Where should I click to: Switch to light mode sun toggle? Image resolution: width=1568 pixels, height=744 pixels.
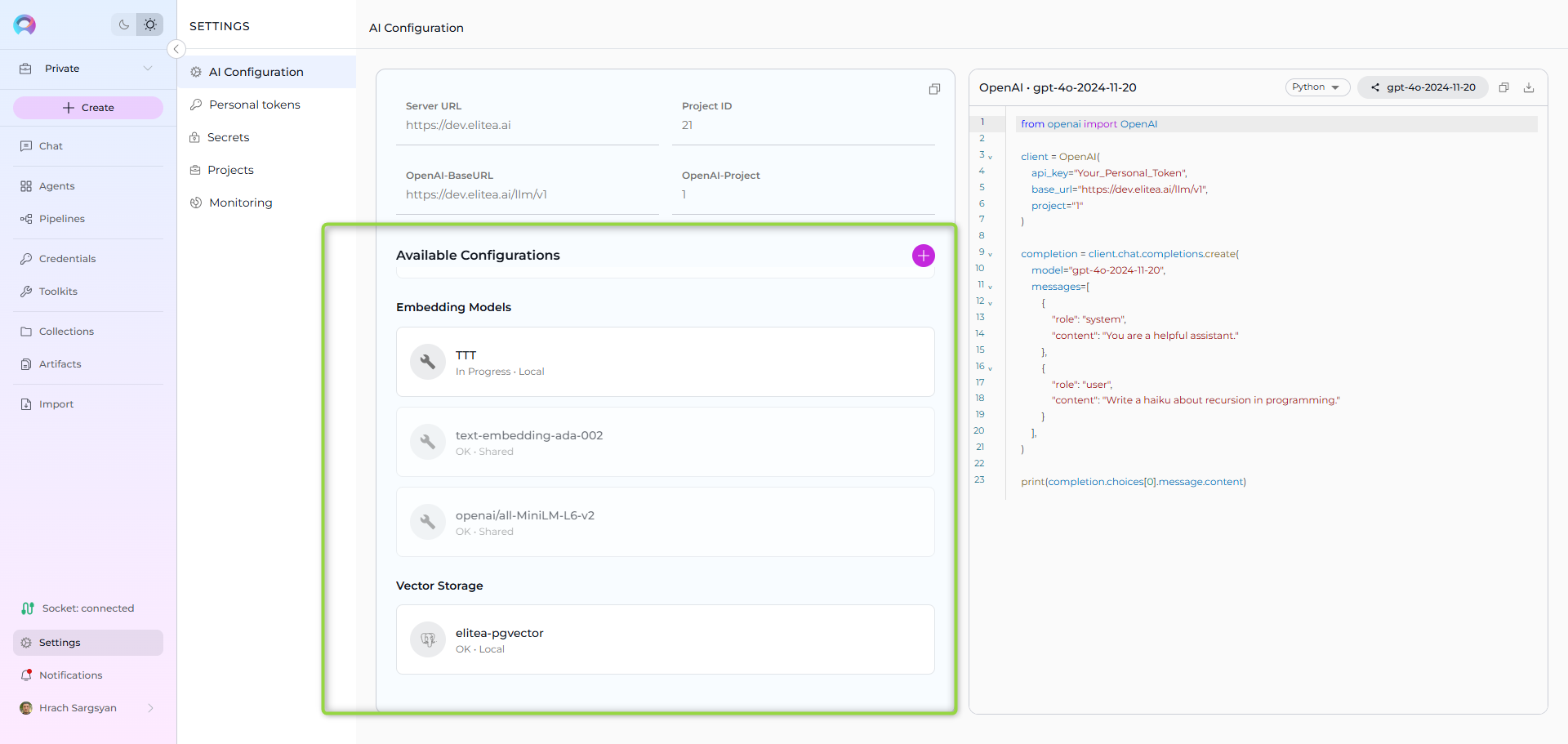pos(150,25)
